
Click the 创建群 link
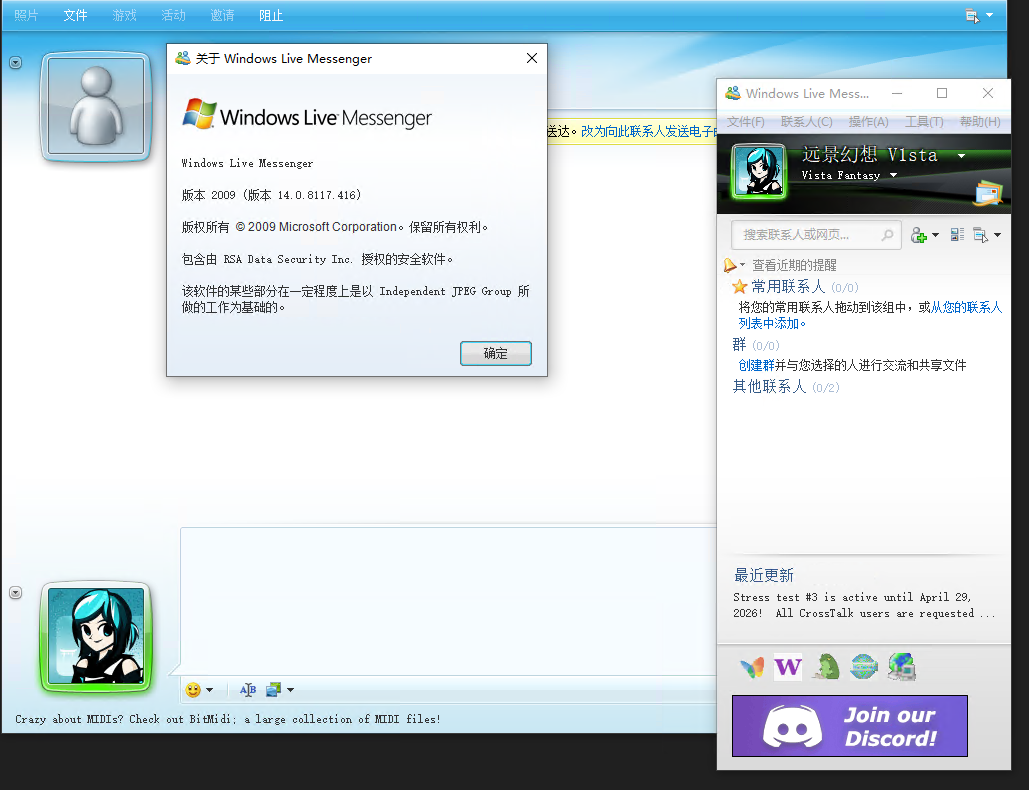[756, 365]
